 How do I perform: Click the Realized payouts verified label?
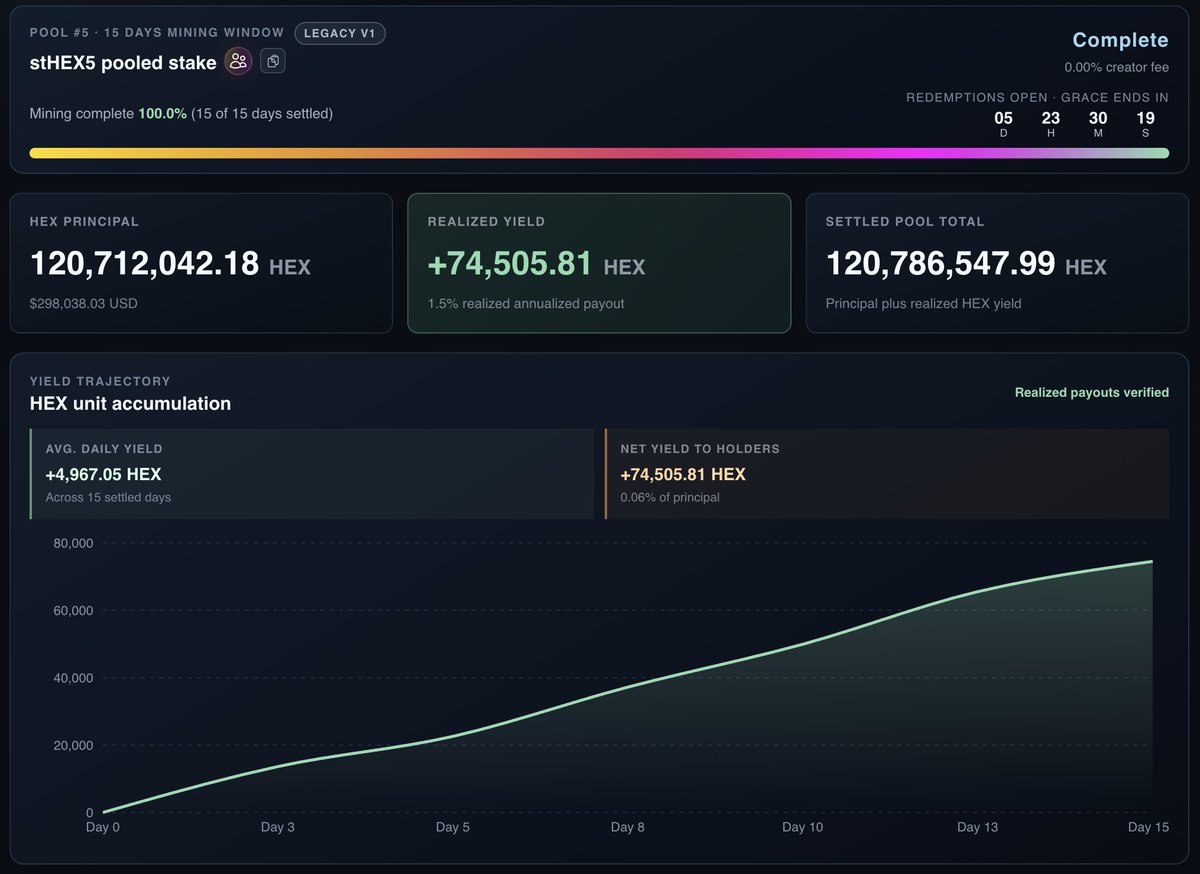click(x=1092, y=393)
